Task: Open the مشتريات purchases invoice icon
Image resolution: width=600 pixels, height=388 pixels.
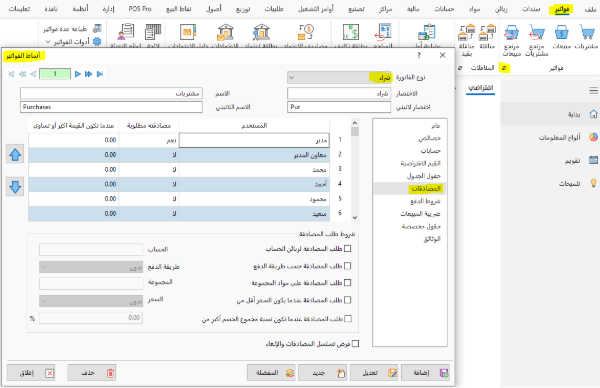Action: point(587,32)
